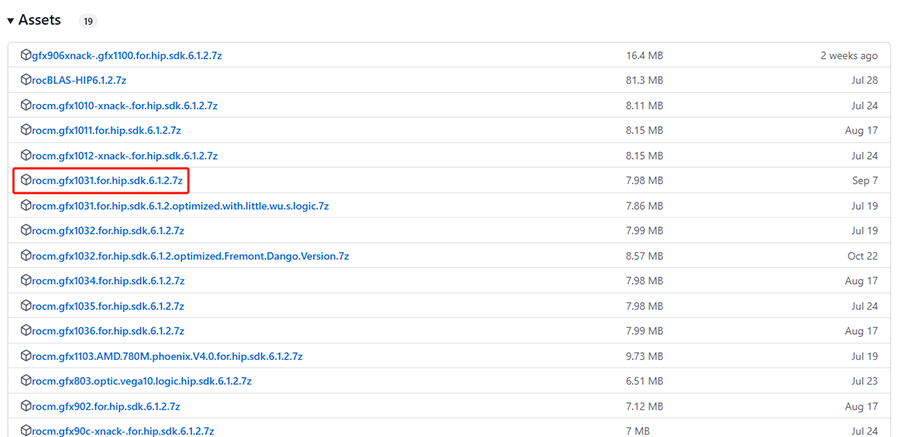Click package icon beside gfx906xnack-.gfx1100 file
The width and height of the screenshot is (900, 437).
click(x=26, y=55)
